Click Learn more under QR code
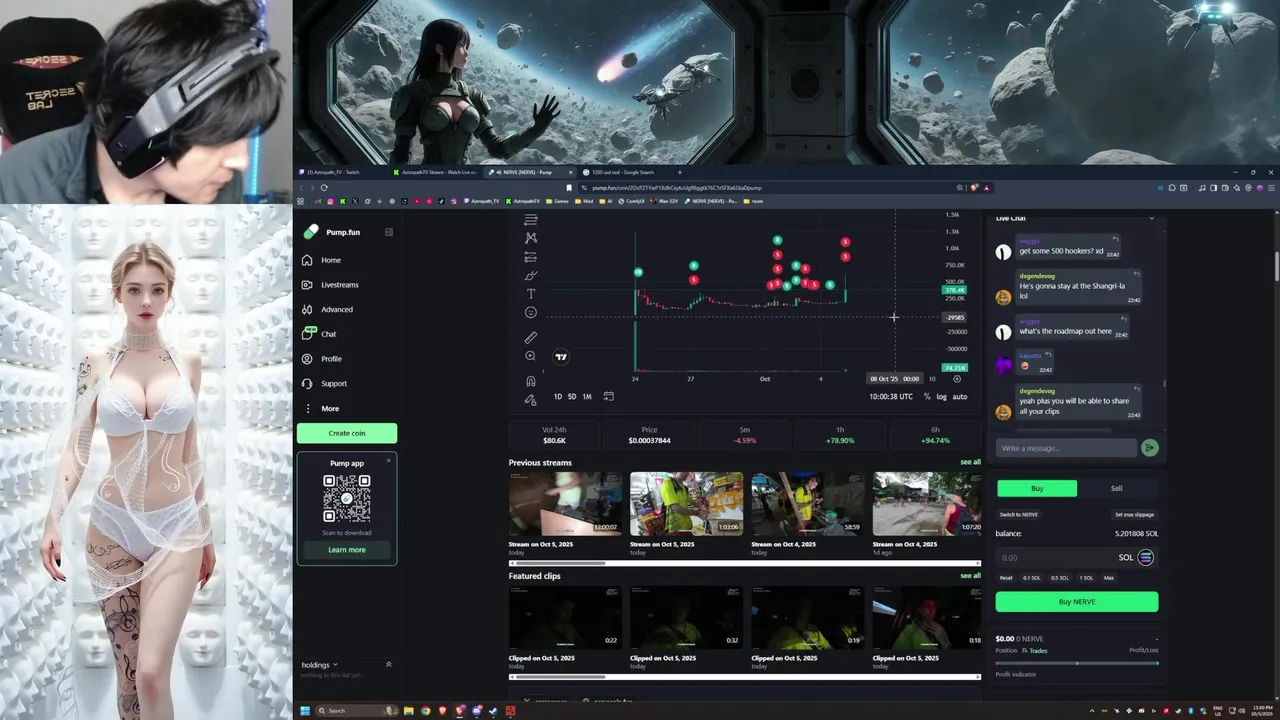The image size is (1280, 720). tap(347, 550)
